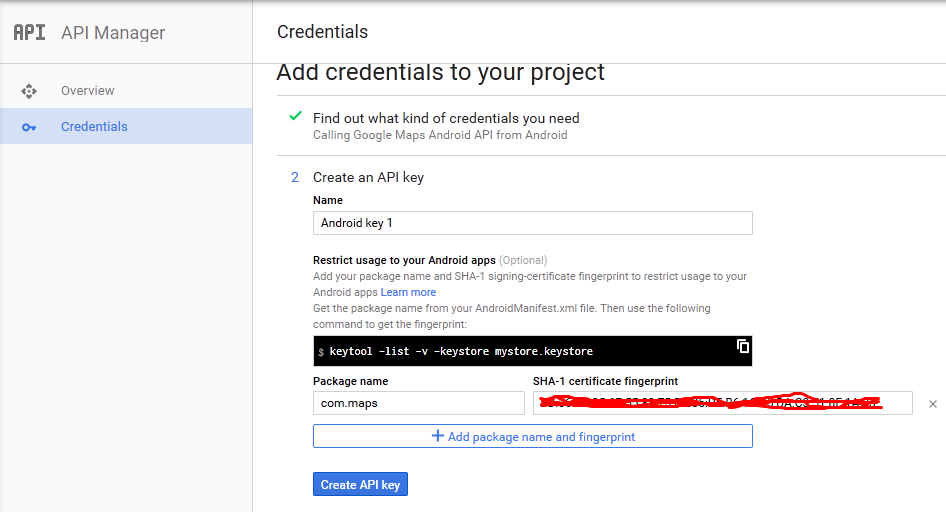Remove the package name and fingerprint row
This screenshot has width=946, height=512.
pyautogui.click(x=932, y=404)
